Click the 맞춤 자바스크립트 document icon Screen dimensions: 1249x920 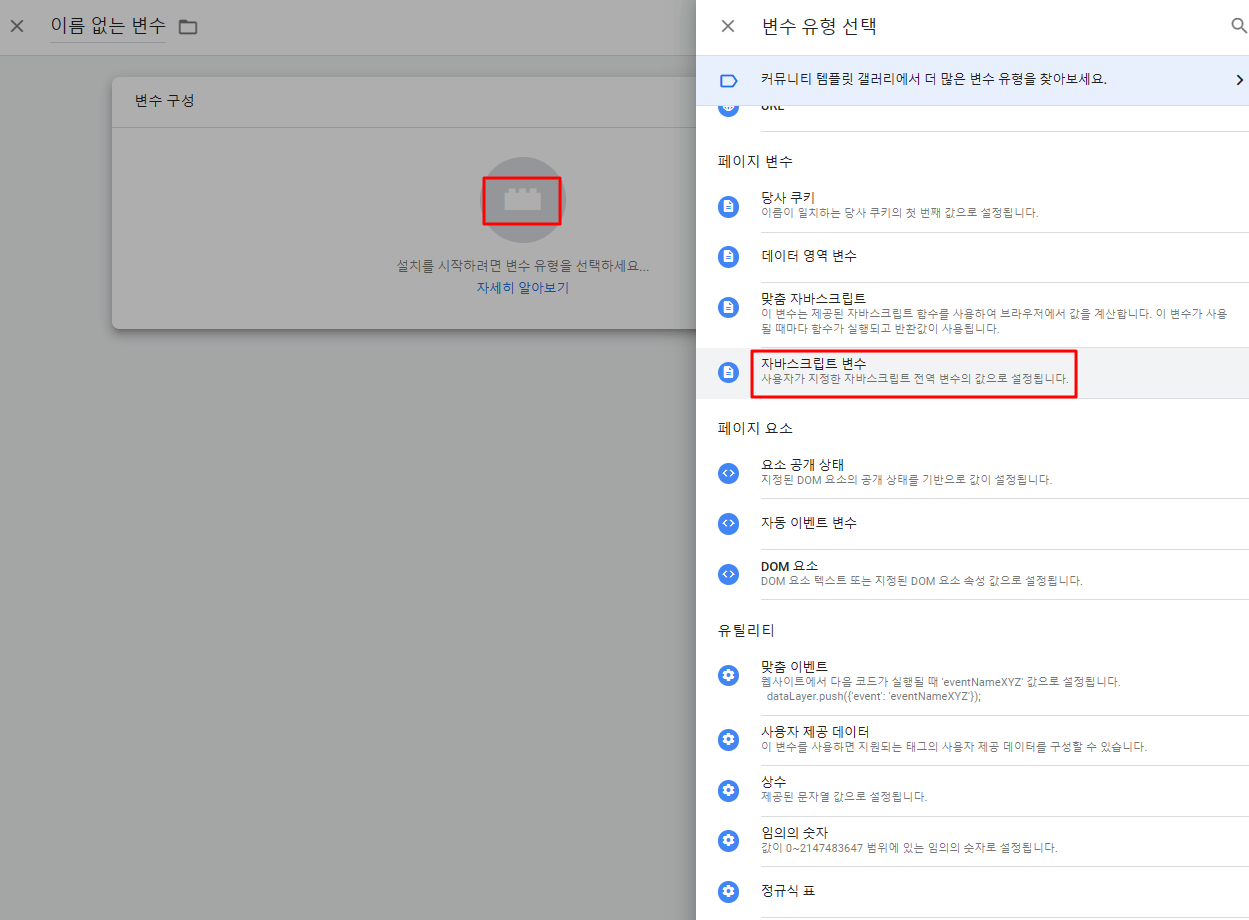click(x=728, y=306)
